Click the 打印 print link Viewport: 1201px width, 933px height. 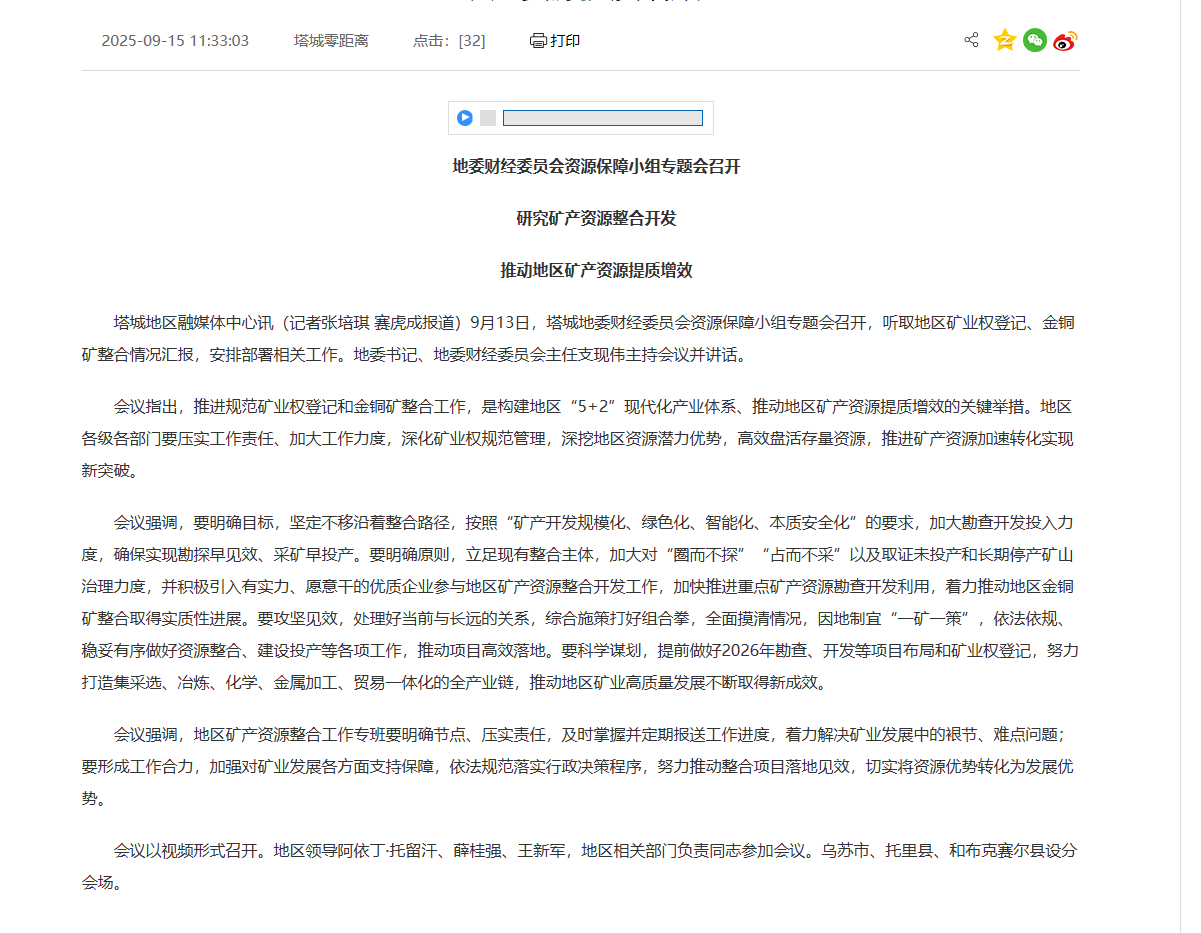click(x=565, y=41)
